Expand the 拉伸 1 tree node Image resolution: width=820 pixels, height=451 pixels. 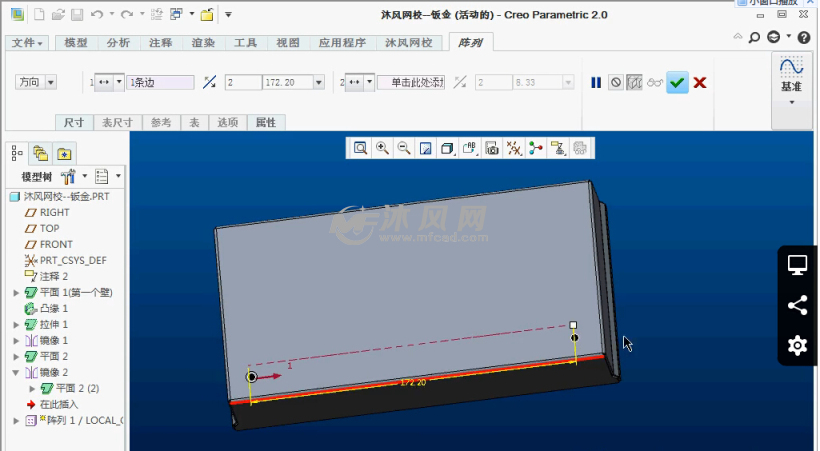click(16, 324)
